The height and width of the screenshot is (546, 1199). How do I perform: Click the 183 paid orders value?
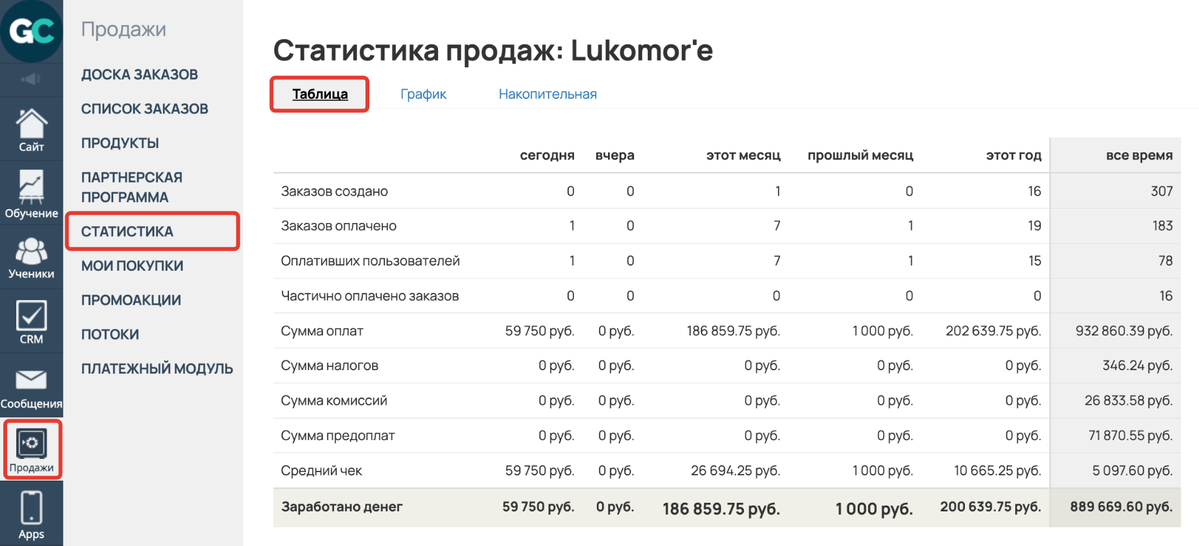click(x=1162, y=226)
